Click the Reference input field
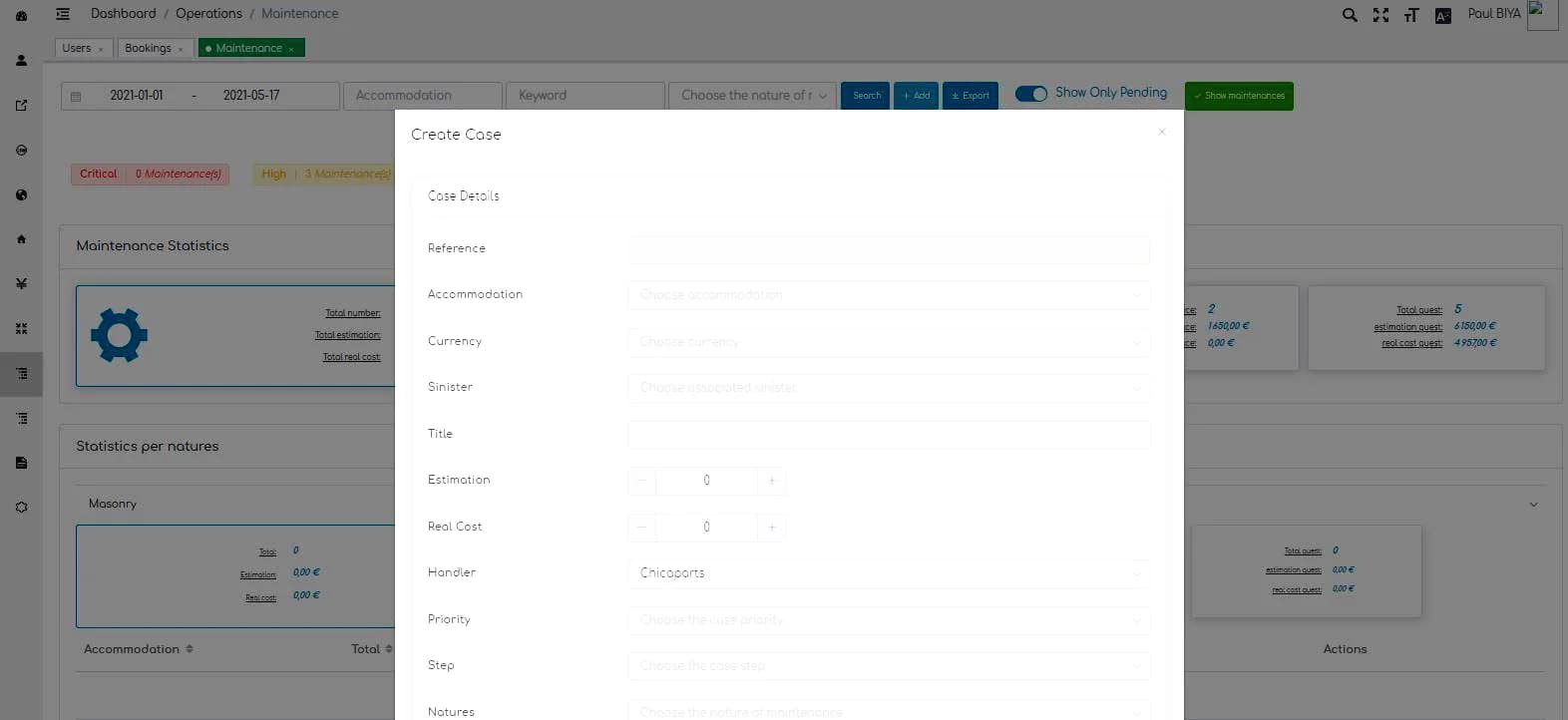 tap(889, 249)
